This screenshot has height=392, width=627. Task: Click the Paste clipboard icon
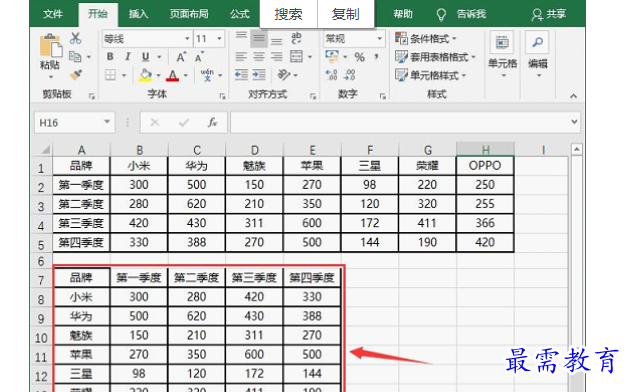[x=51, y=46]
